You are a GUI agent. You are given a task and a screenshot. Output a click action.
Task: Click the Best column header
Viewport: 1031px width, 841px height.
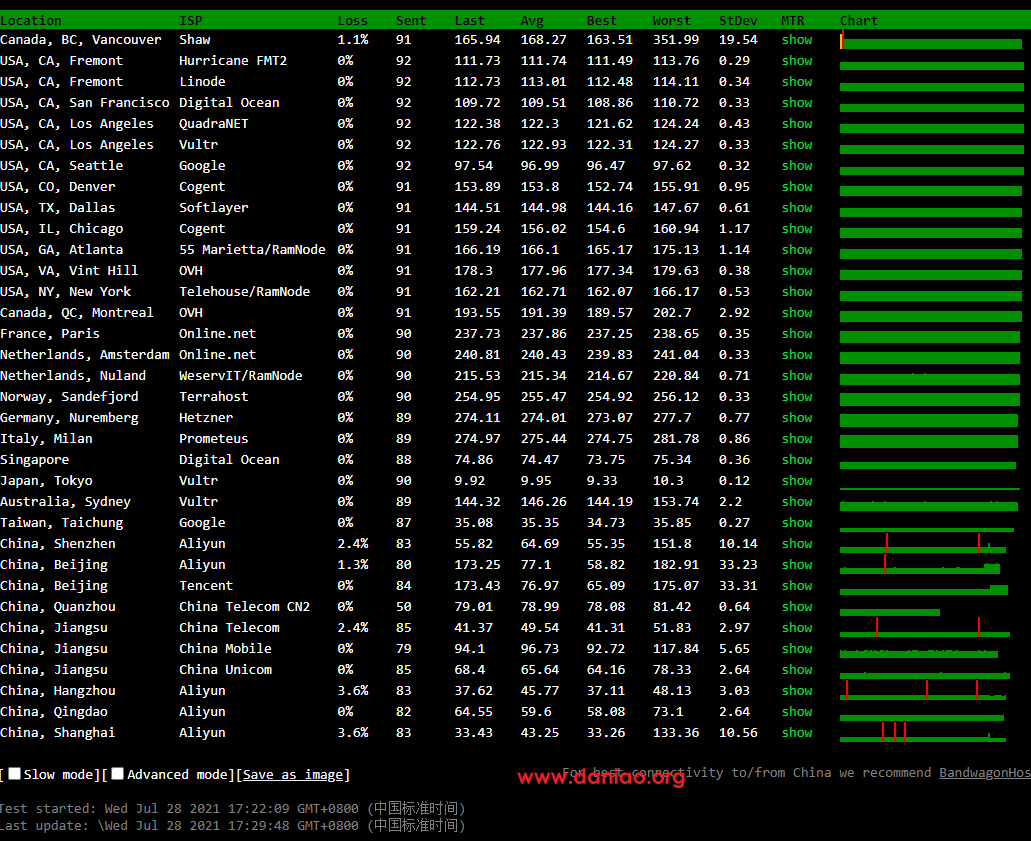tap(602, 20)
